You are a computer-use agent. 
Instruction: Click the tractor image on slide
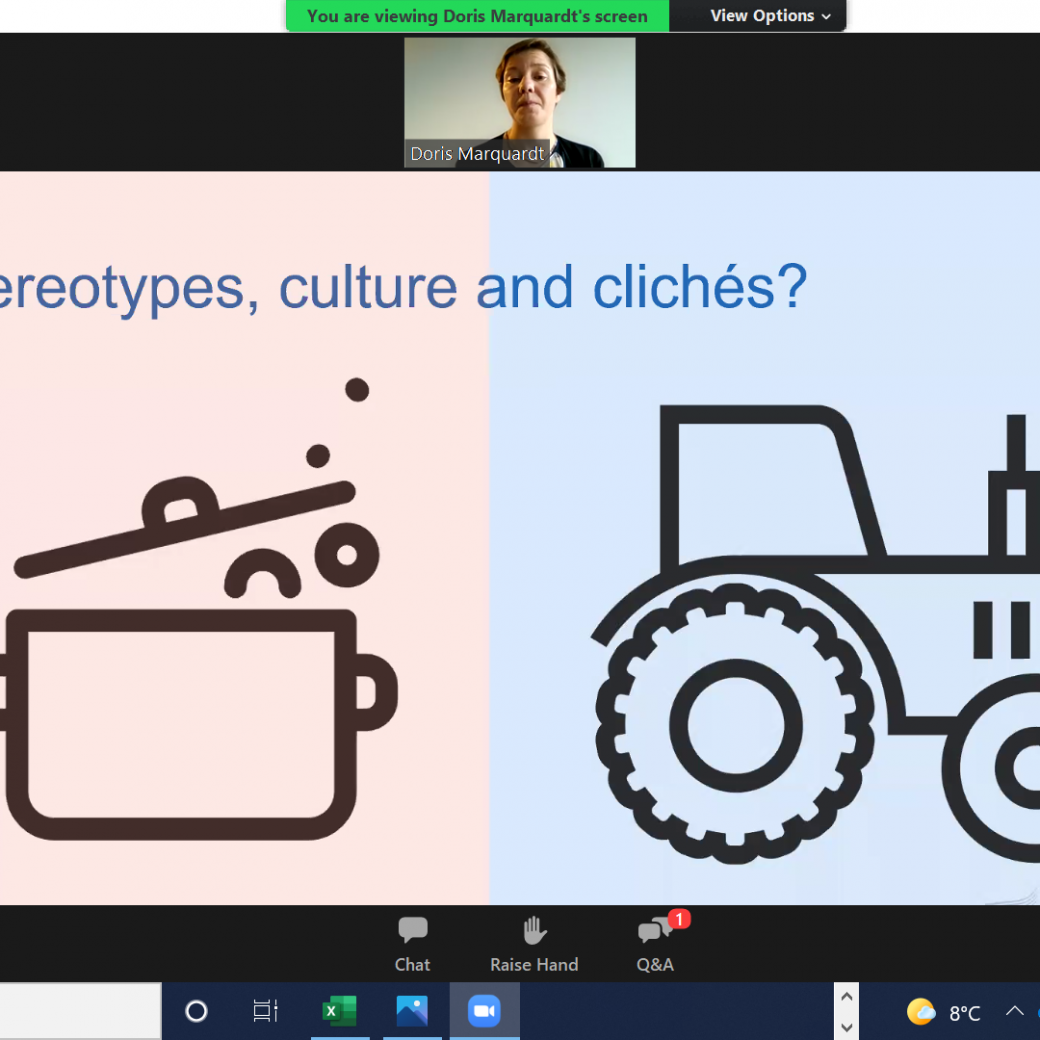815,633
